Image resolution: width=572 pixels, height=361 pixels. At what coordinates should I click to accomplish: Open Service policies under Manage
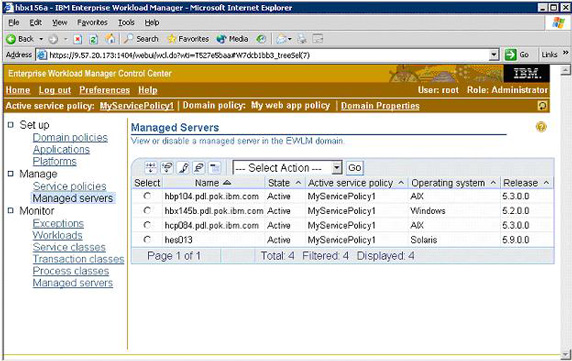[69, 186]
